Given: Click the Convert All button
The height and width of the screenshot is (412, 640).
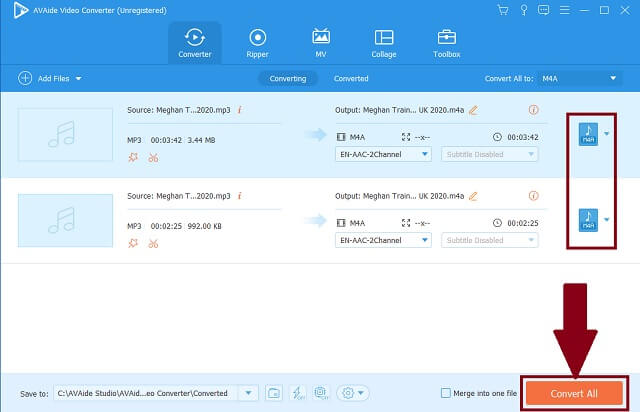Looking at the screenshot, I should pyautogui.click(x=574, y=393).
